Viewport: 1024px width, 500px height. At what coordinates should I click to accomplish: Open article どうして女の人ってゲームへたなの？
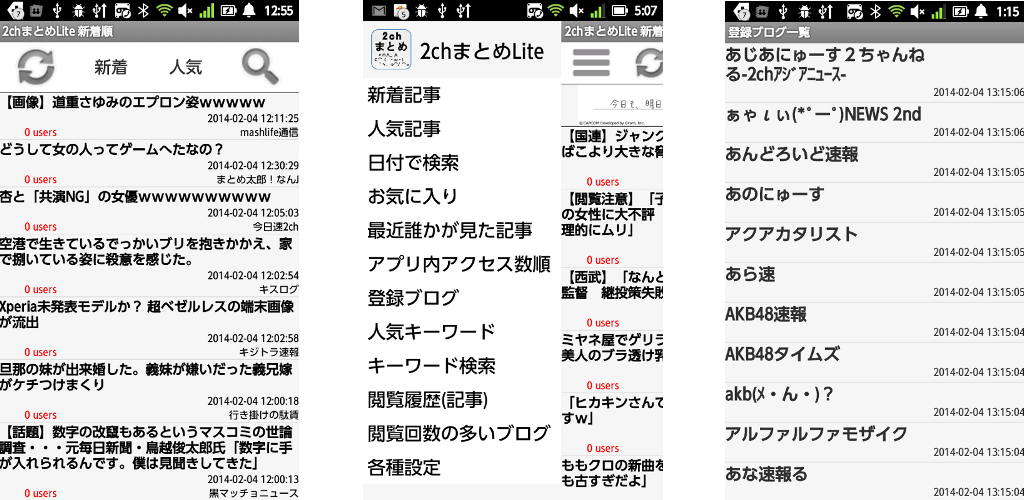coord(150,163)
